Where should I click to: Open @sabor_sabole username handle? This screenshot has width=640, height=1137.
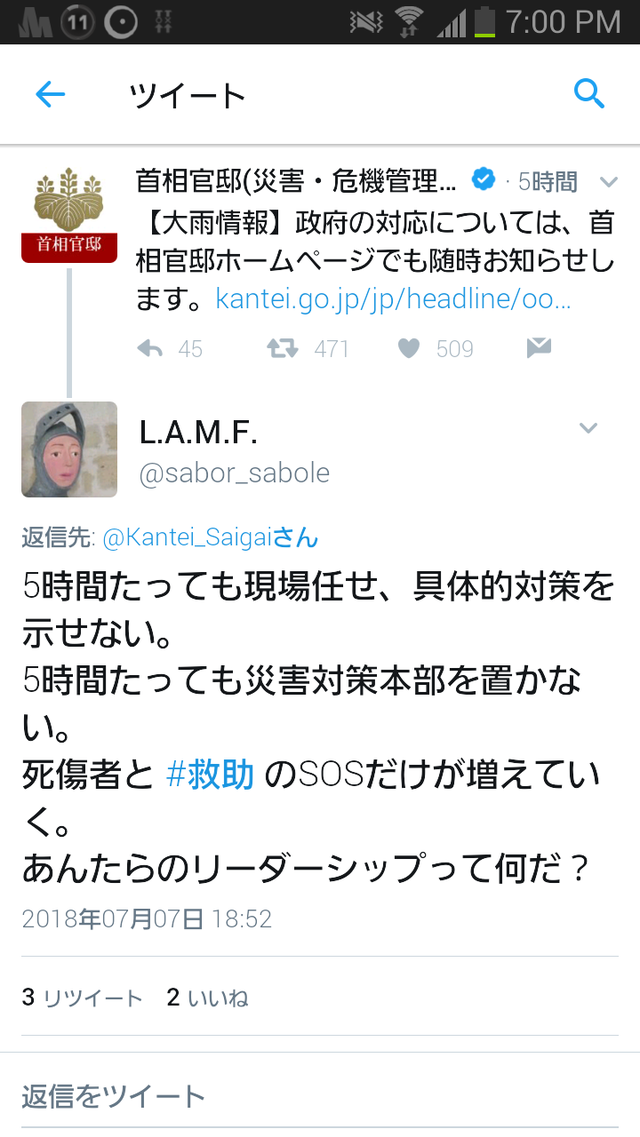click(x=234, y=473)
